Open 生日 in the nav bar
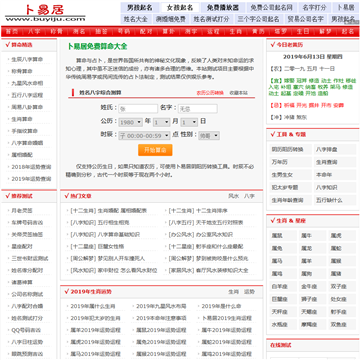360x360 pixels. coord(303,32)
